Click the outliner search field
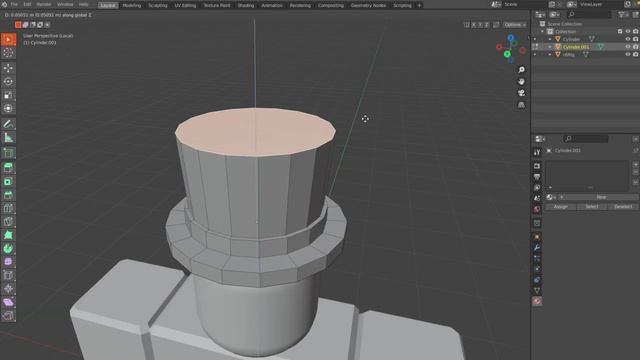The image size is (640, 360). [589, 15]
